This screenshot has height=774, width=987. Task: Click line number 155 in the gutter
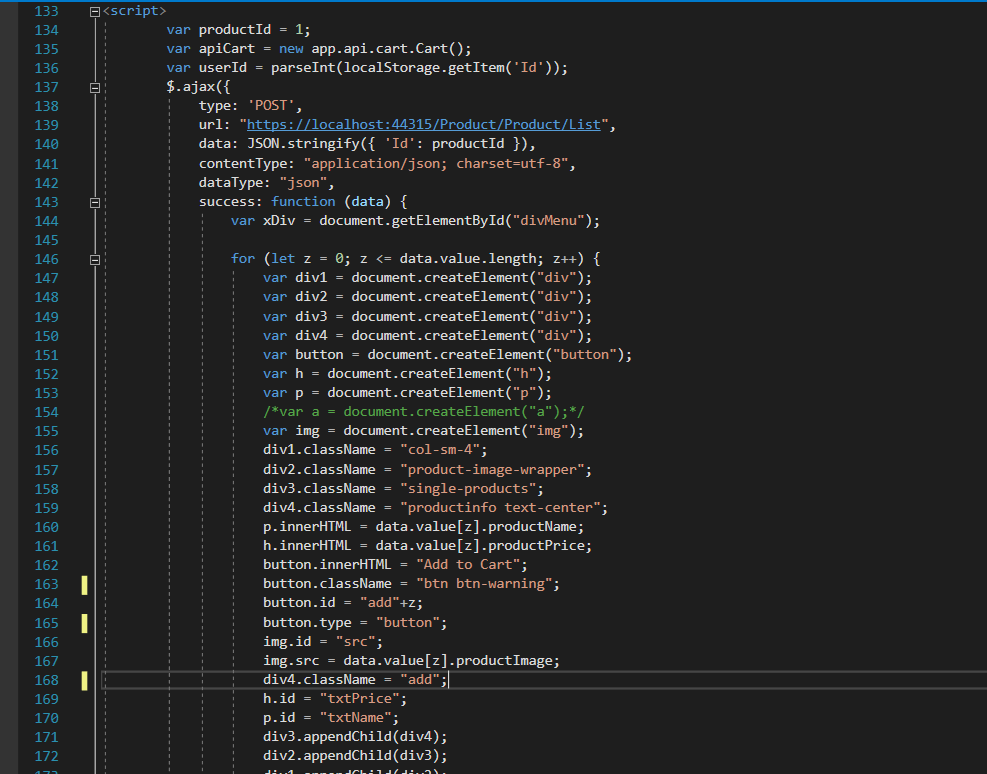46,431
